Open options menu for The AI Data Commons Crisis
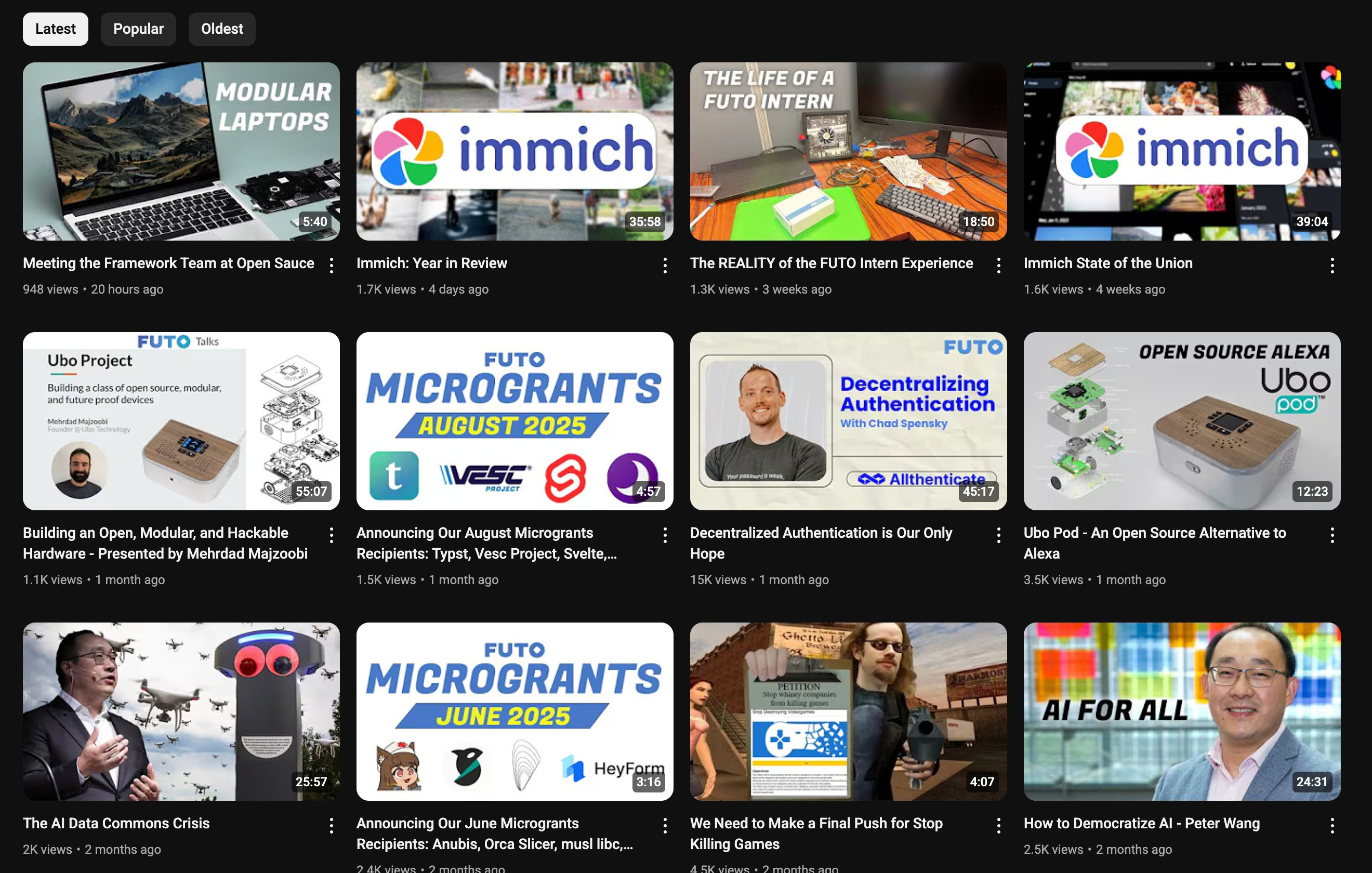 [x=331, y=825]
